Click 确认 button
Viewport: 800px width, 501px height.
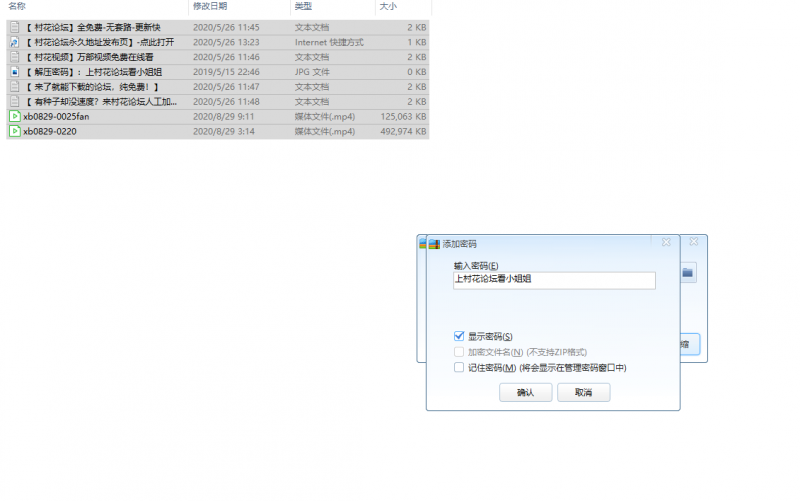(526, 392)
